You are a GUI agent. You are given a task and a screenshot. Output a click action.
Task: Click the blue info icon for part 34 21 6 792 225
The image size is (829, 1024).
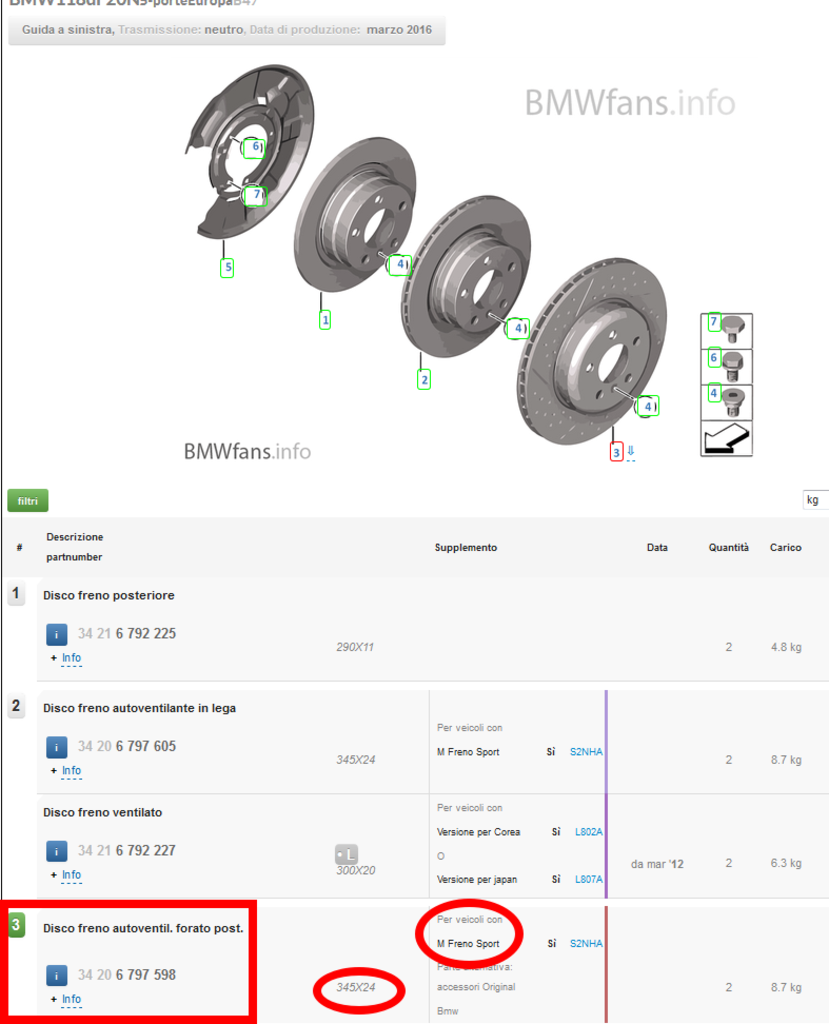[57, 634]
